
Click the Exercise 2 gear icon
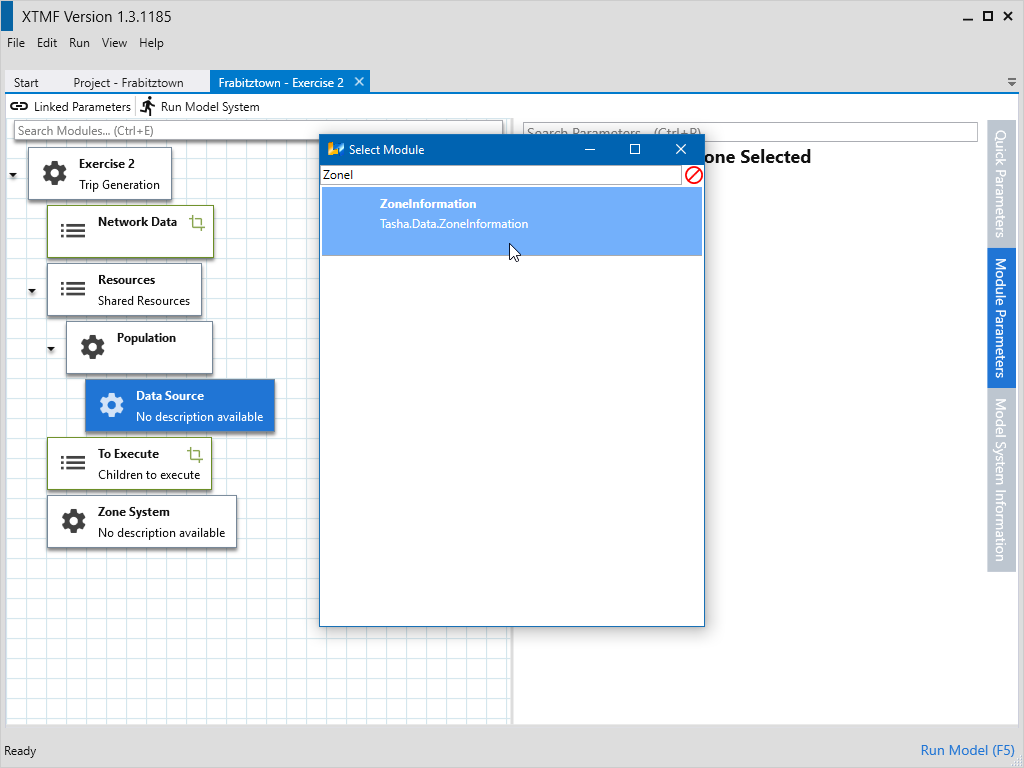(x=54, y=174)
